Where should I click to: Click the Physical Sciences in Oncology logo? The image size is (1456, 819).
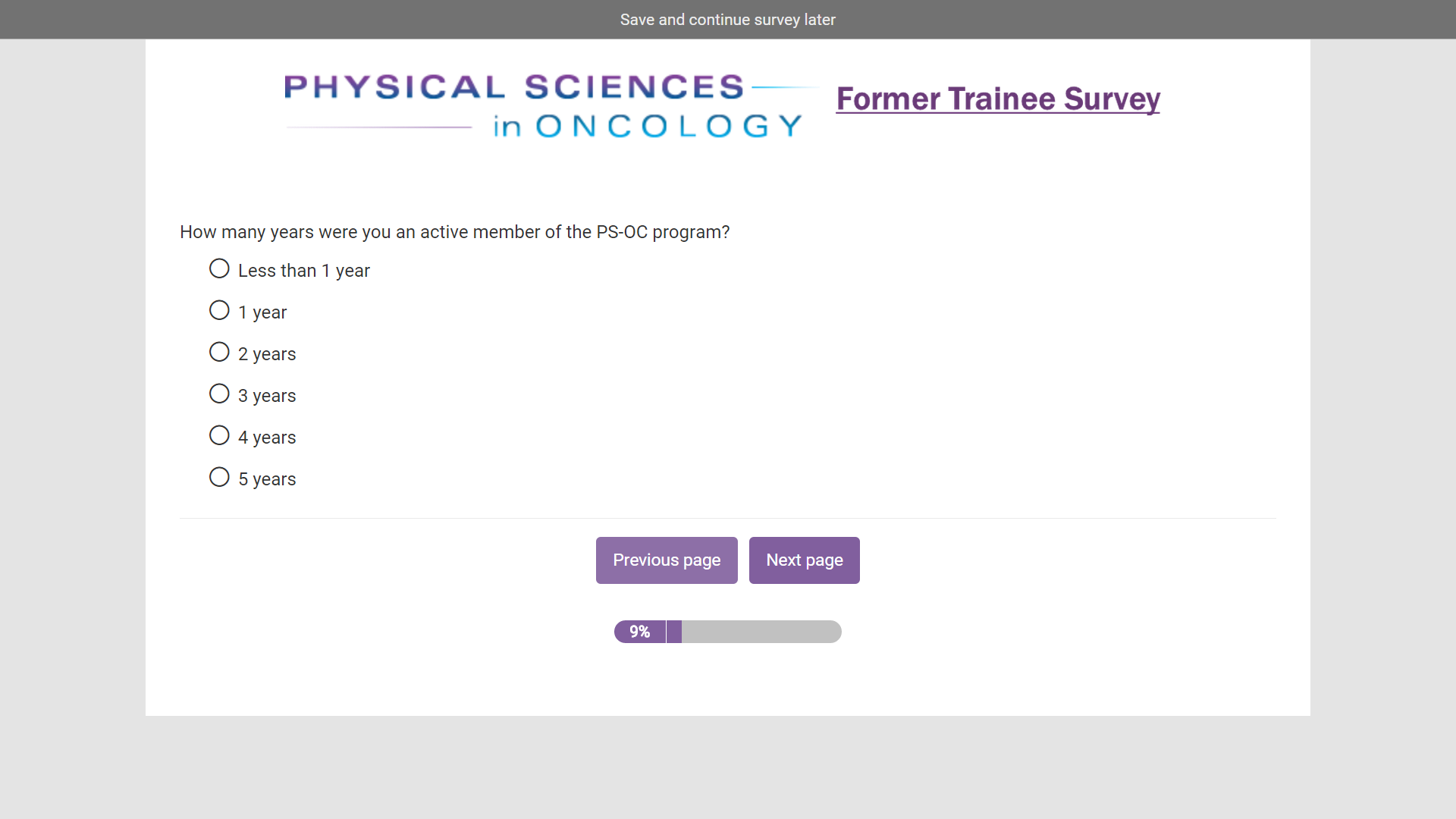[544, 106]
